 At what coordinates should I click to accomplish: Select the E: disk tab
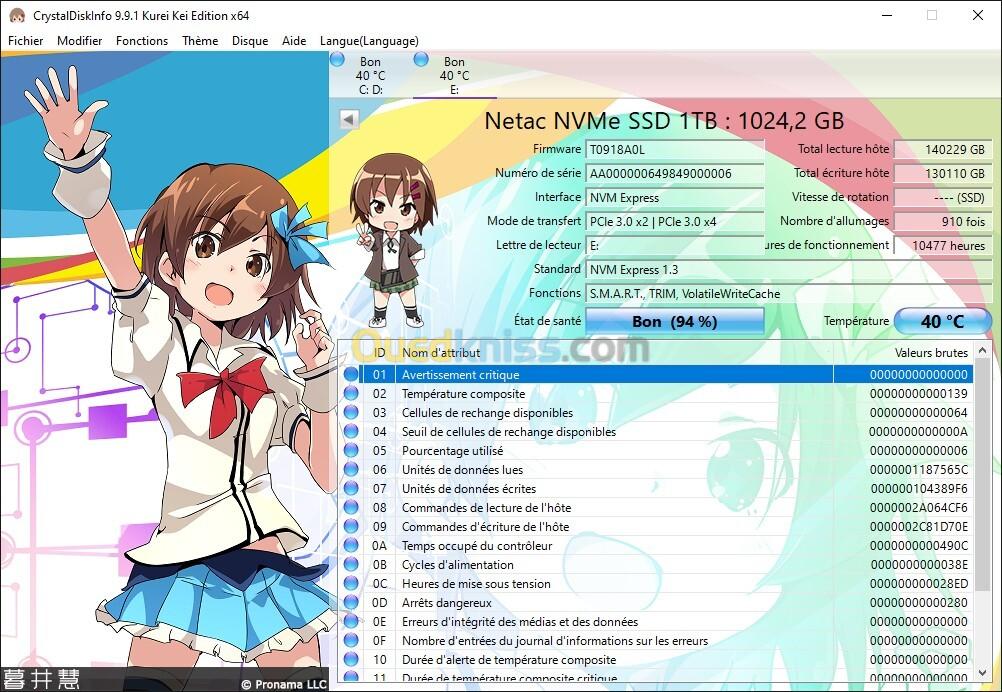coord(454,75)
